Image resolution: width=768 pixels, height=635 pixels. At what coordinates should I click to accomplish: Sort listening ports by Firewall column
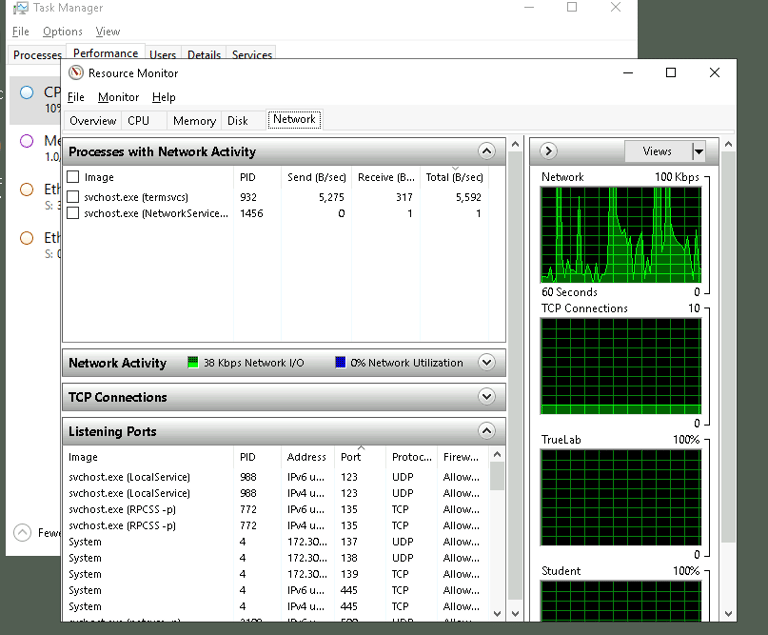462,457
